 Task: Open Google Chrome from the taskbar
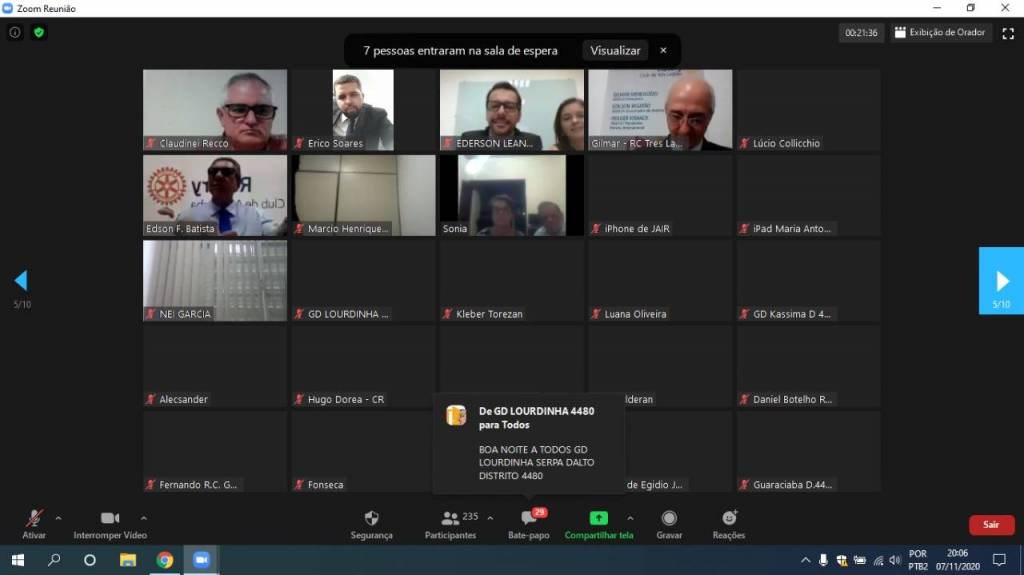coord(165,560)
